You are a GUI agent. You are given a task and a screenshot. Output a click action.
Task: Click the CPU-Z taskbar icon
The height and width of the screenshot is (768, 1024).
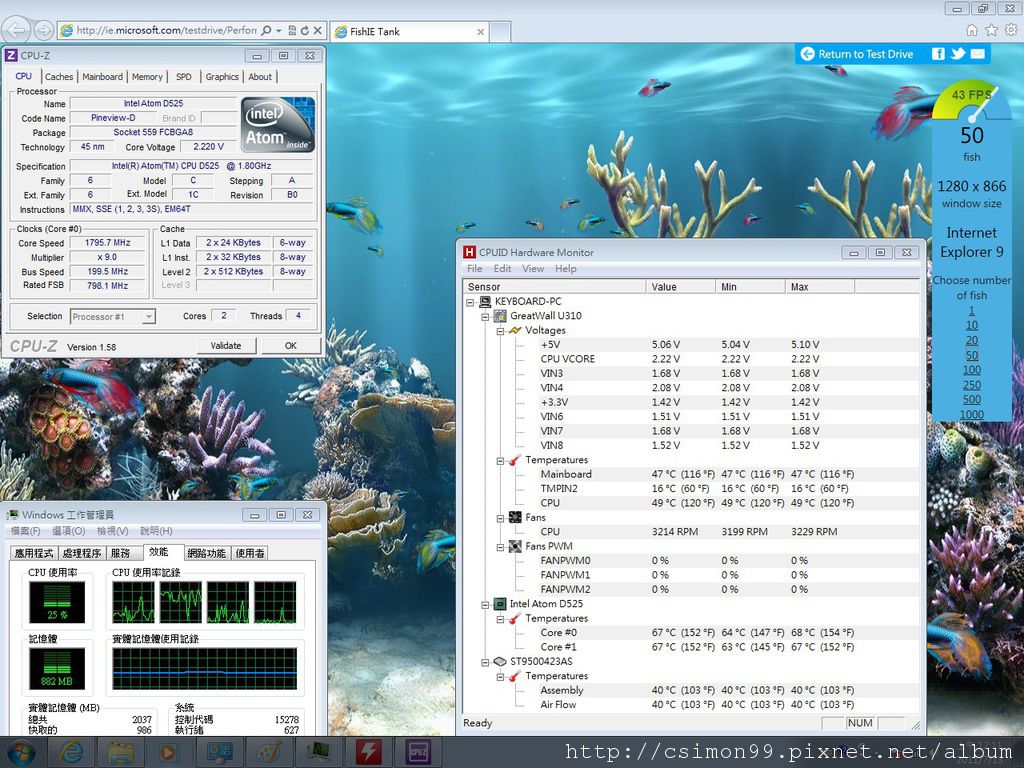418,752
